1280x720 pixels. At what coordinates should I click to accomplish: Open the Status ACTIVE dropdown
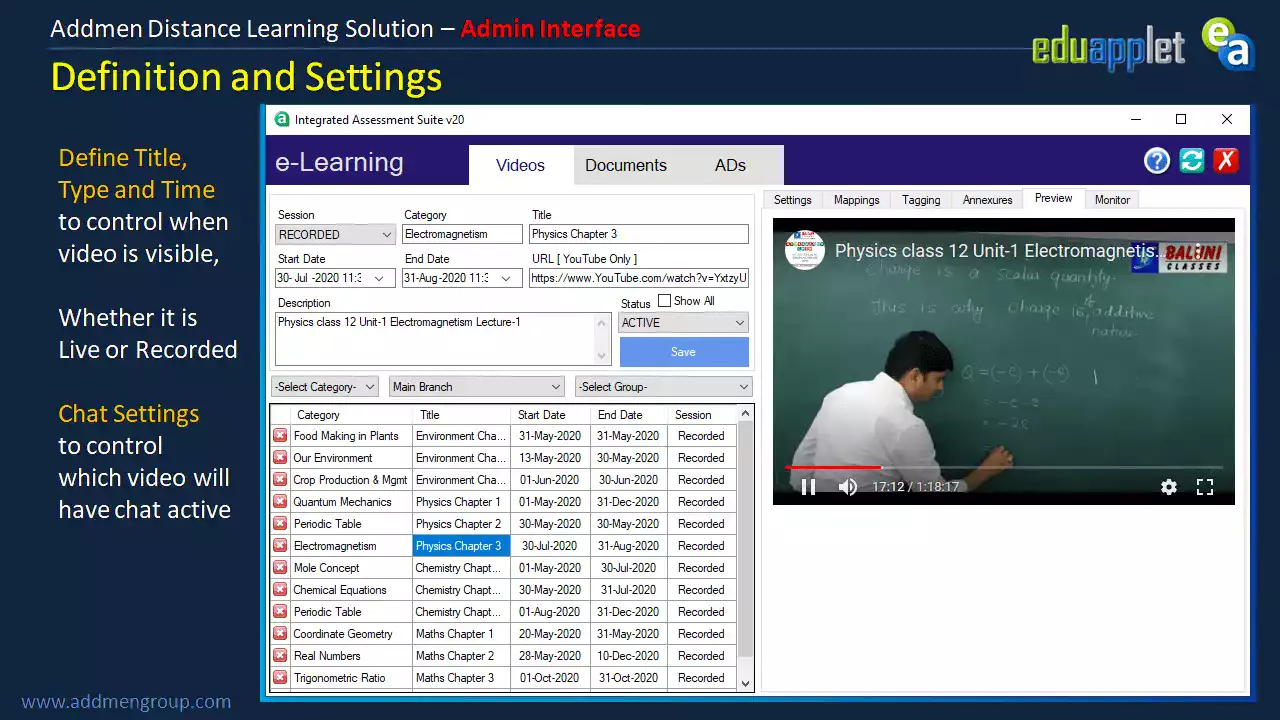740,323
